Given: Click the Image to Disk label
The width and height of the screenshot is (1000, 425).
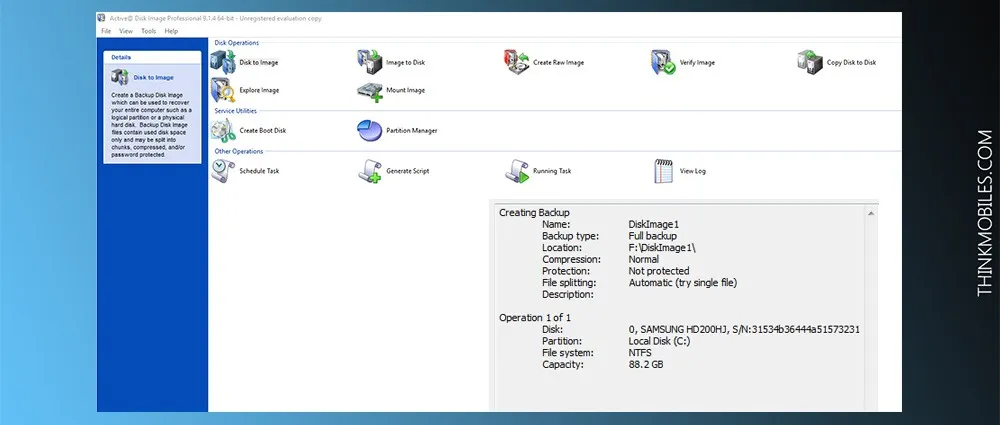Looking at the screenshot, I should (406, 63).
